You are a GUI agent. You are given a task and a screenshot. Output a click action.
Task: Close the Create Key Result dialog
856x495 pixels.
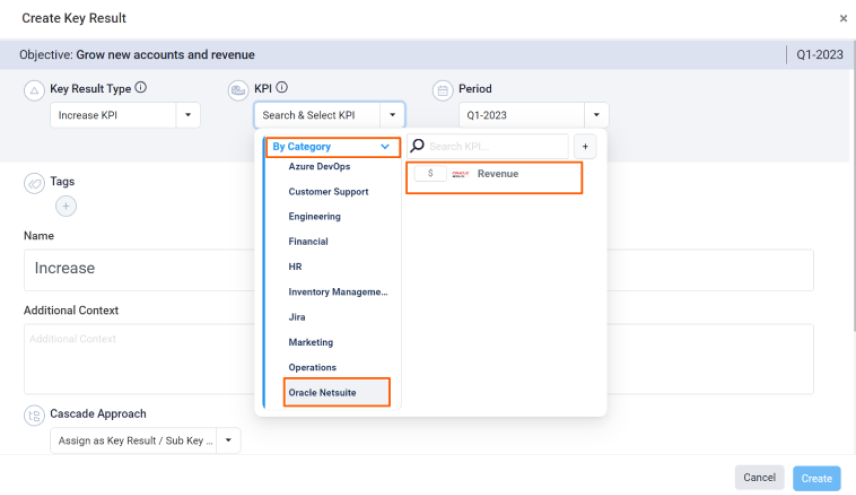843,19
